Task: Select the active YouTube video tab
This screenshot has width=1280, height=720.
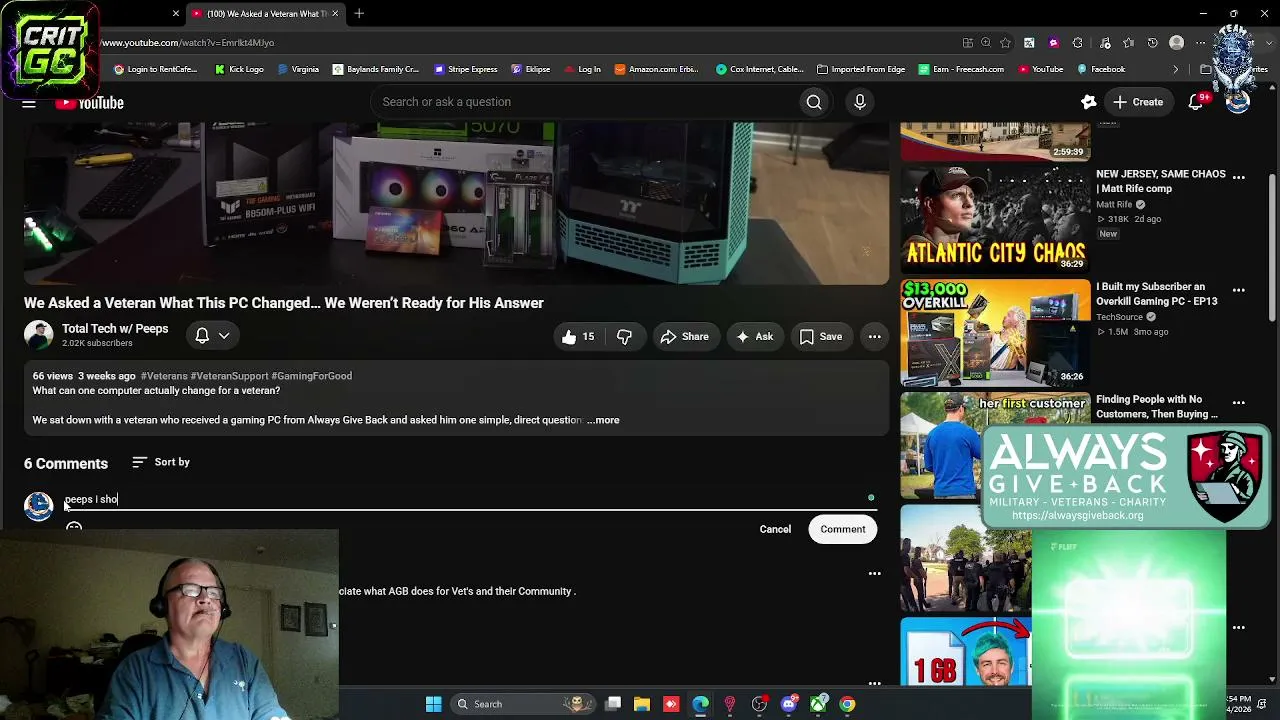Action: [264, 14]
